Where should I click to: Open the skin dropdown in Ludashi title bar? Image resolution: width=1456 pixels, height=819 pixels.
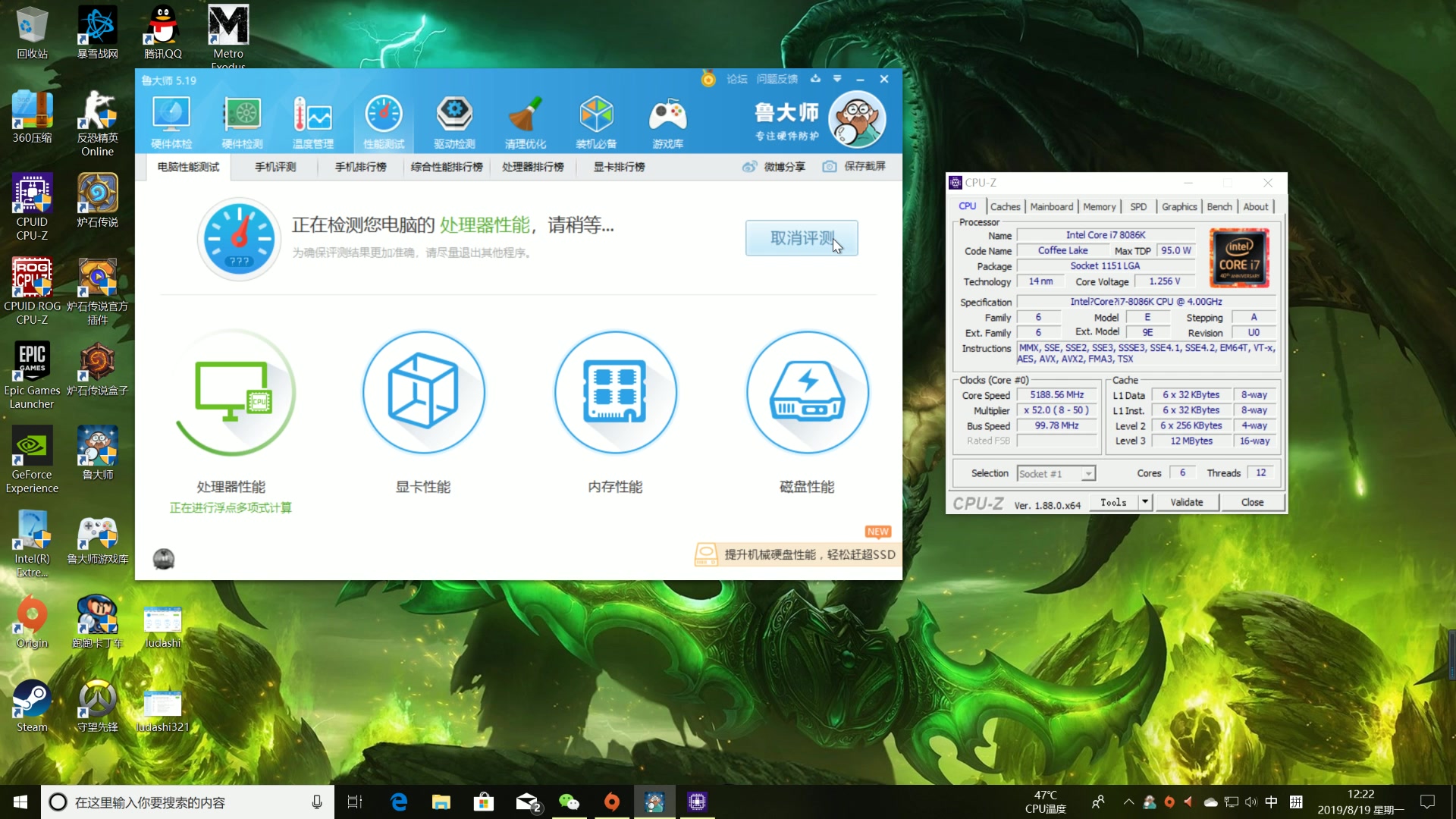[837, 79]
